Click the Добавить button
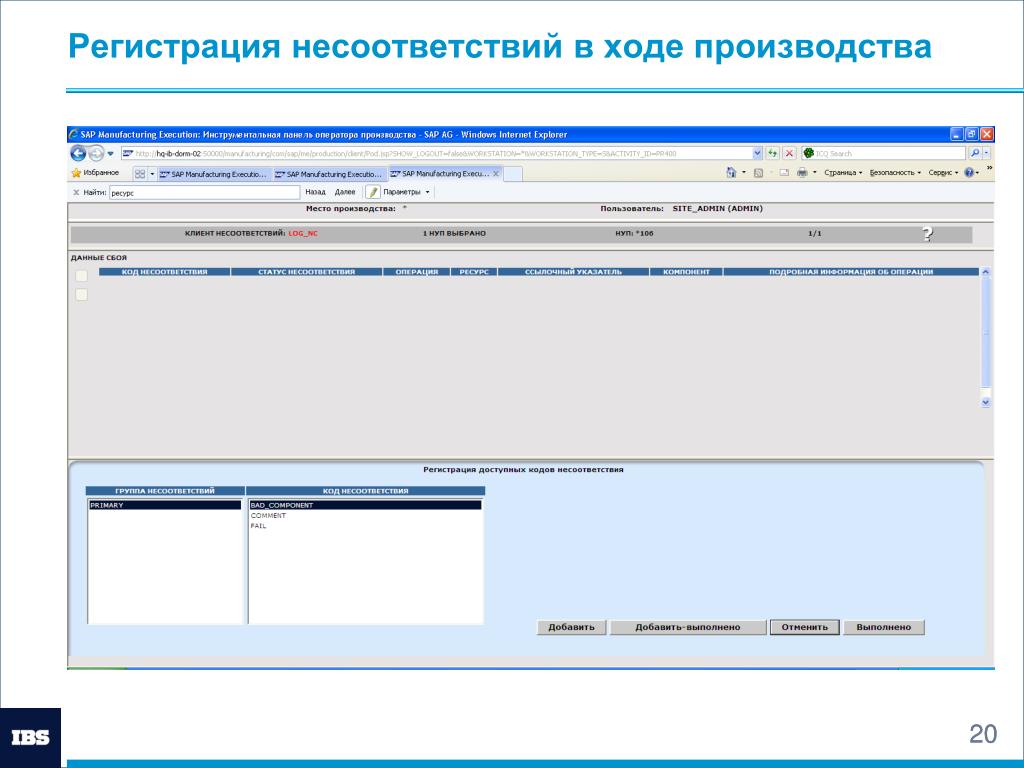Screen dimensions: 1024x768 (x=571, y=627)
